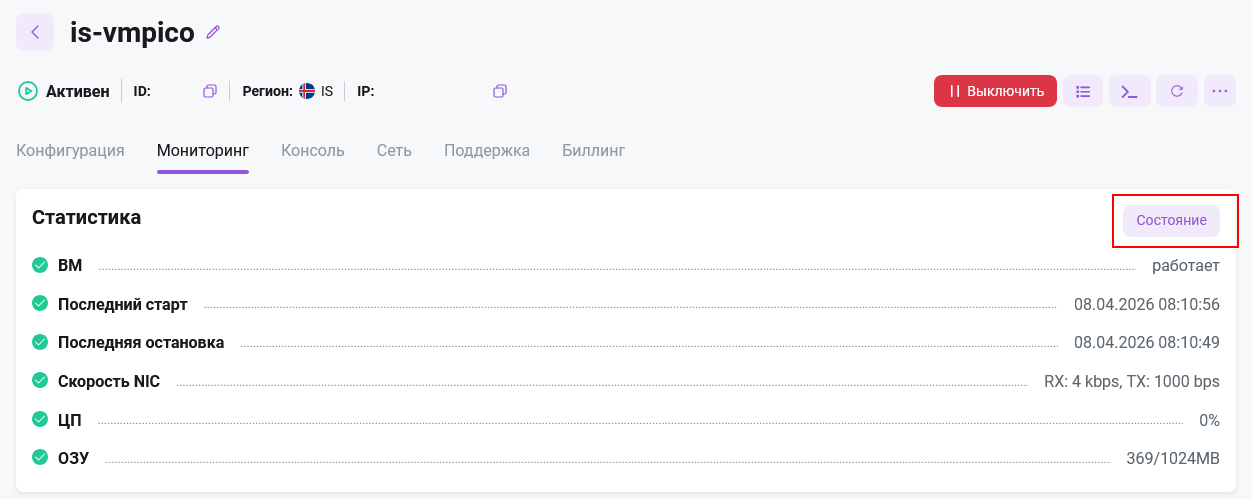Click the green check next to ВМ
The image size is (1252, 499).
(40, 266)
